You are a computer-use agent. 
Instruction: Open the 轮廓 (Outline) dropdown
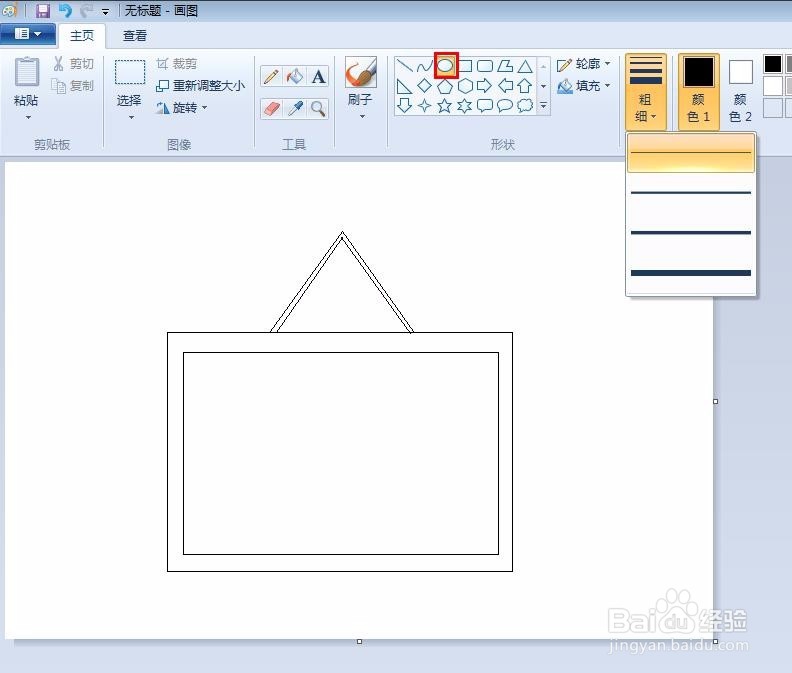click(584, 64)
